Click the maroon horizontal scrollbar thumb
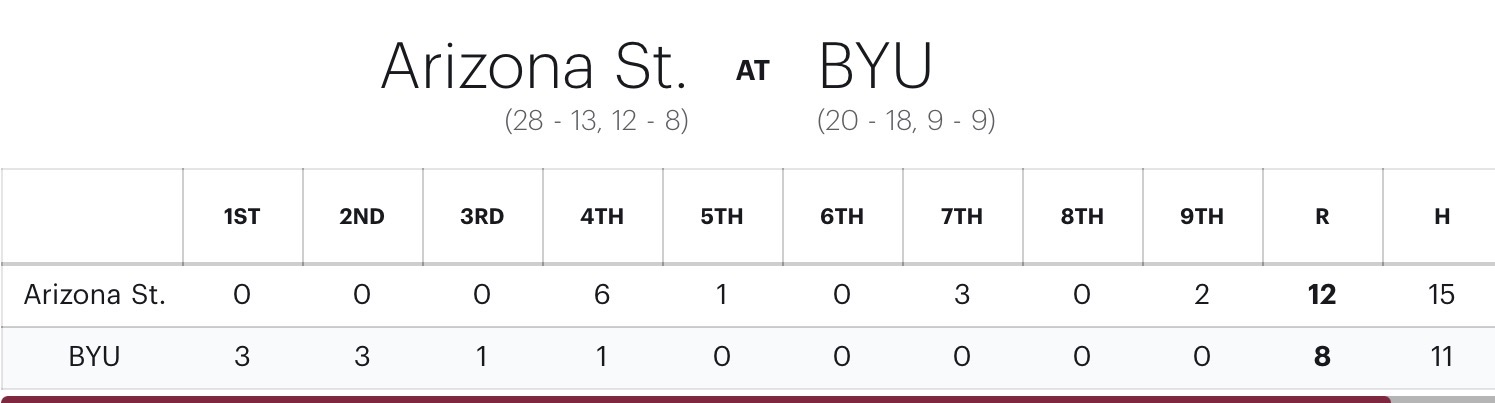 click(695, 399)
